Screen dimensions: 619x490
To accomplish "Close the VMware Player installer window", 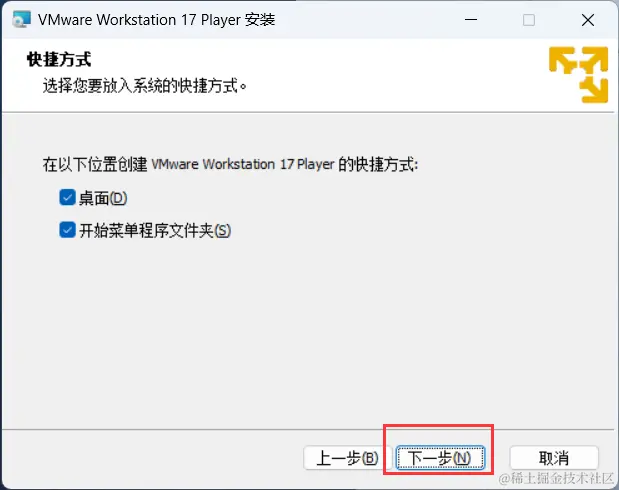I will coord(588,20).
